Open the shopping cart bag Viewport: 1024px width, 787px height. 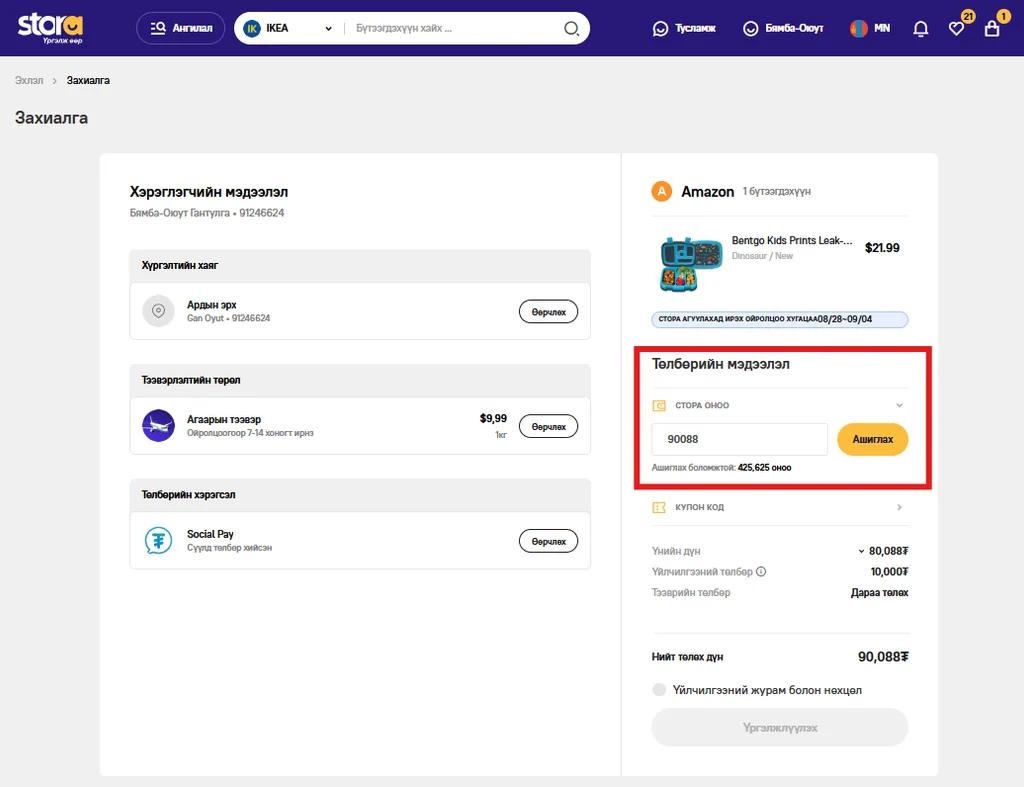pos(992,28)
